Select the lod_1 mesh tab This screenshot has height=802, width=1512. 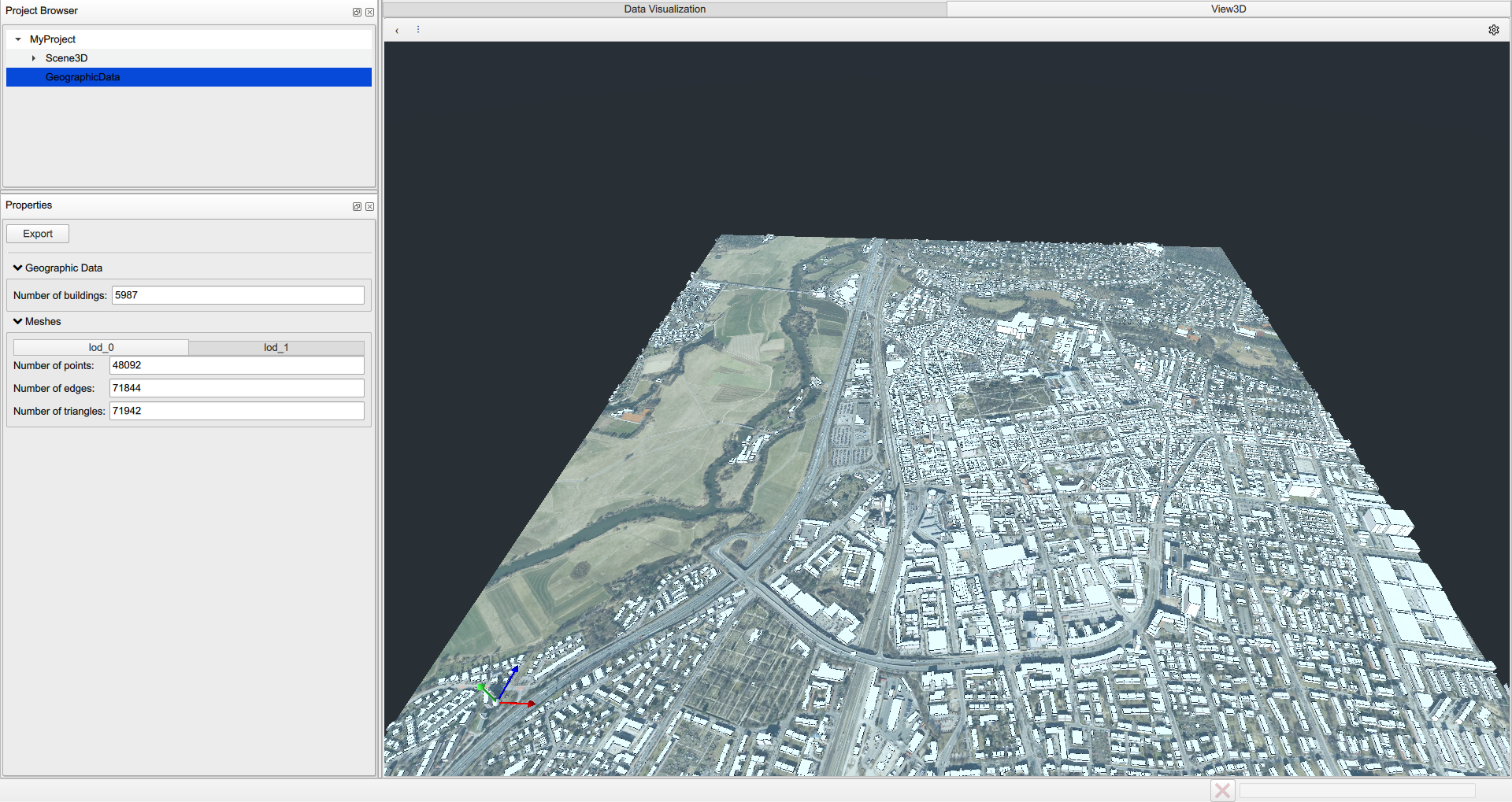(276, 347)
